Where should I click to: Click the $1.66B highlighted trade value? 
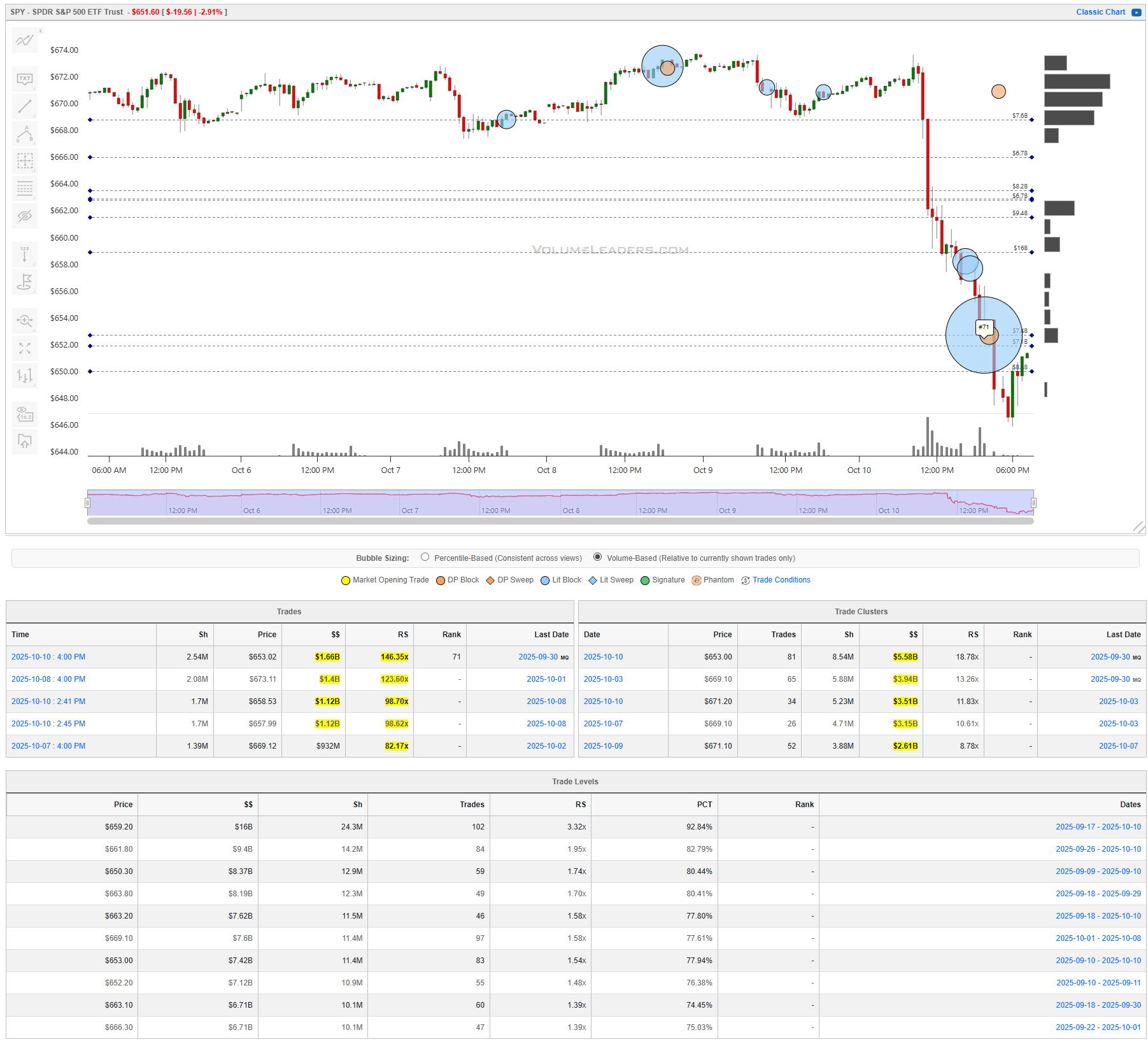(327, 657)
